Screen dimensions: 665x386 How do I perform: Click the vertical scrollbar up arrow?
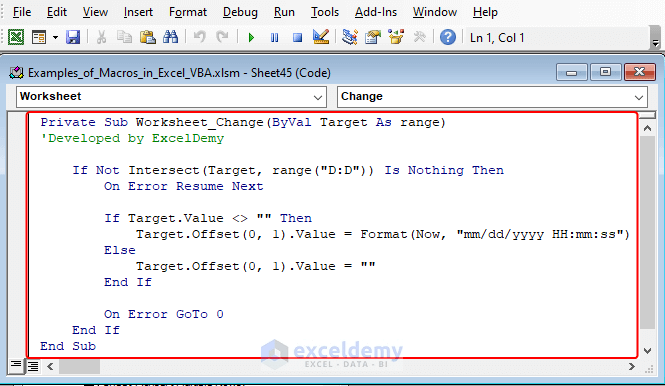coord(648,128)
